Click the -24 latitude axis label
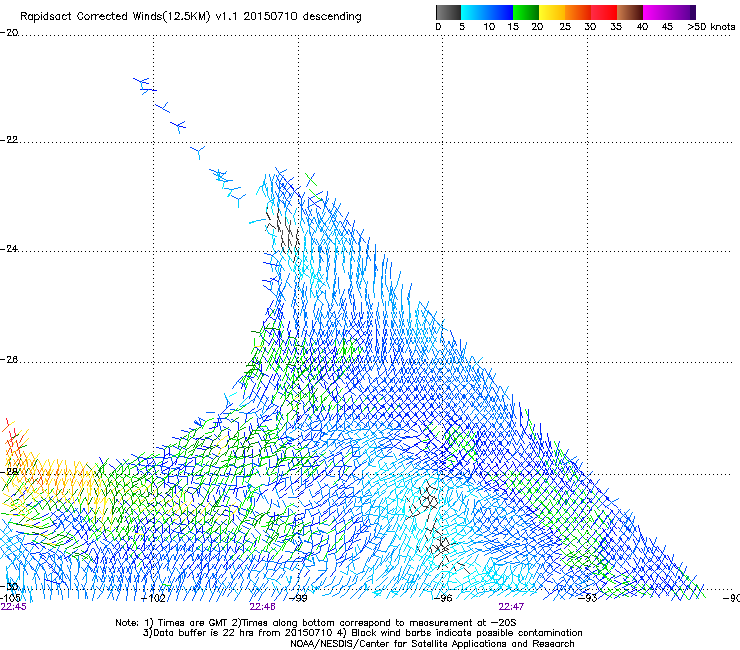 tap(9, 249)
